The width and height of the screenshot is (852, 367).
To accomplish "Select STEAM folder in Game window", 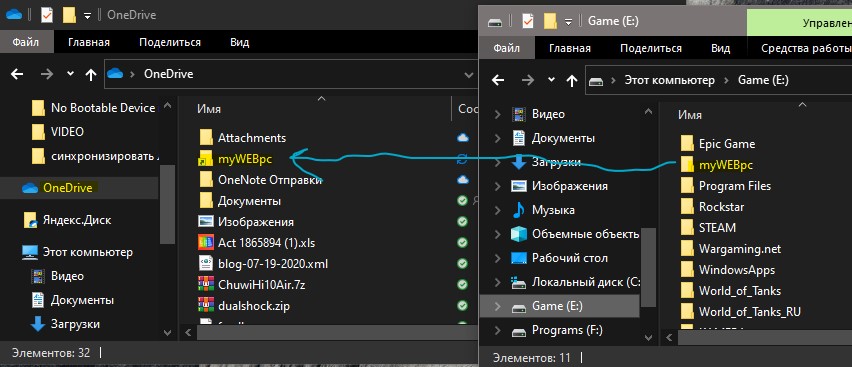I will pyautogui.click(x=708, y=228).
